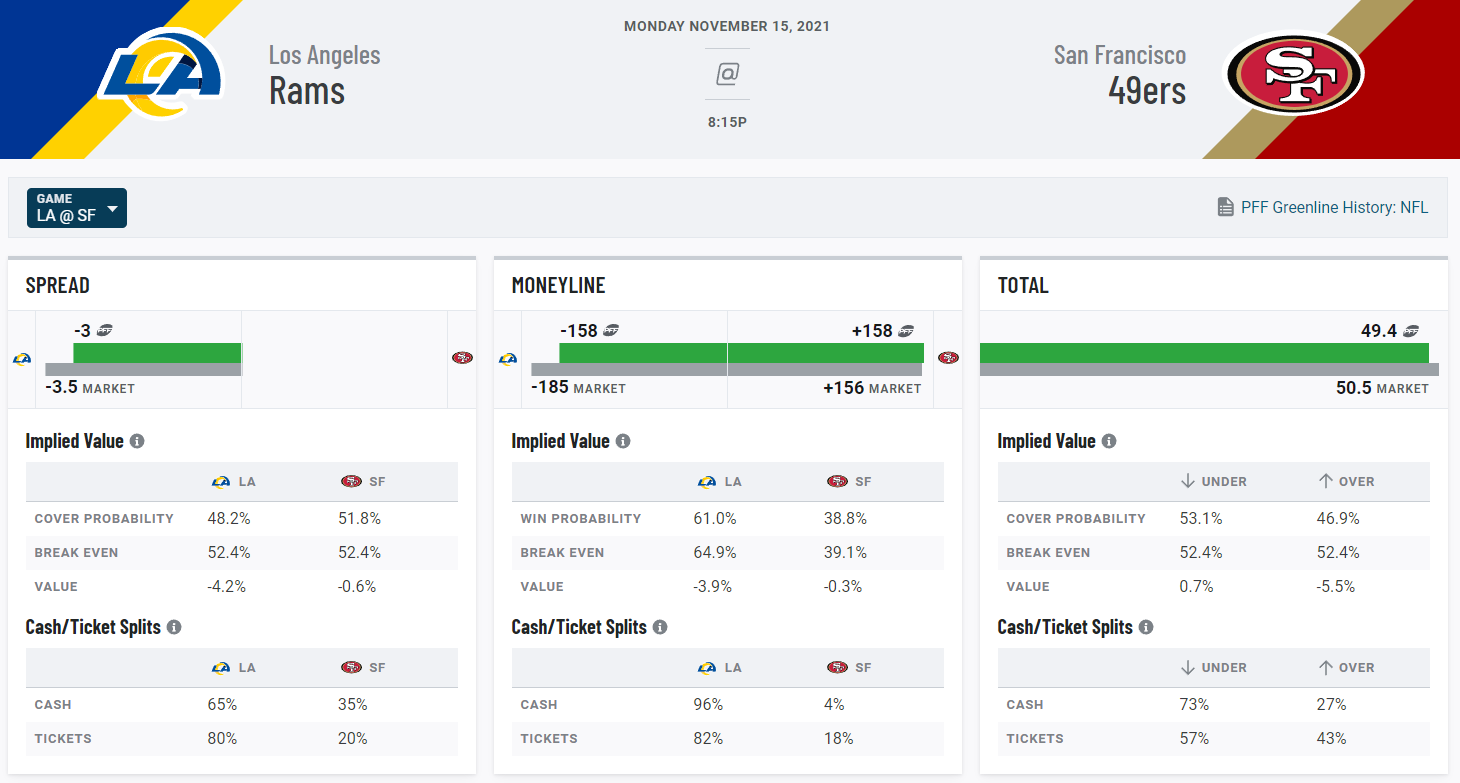
Task: Click the 8:15P kickoff time
Action: coord(727,122)
